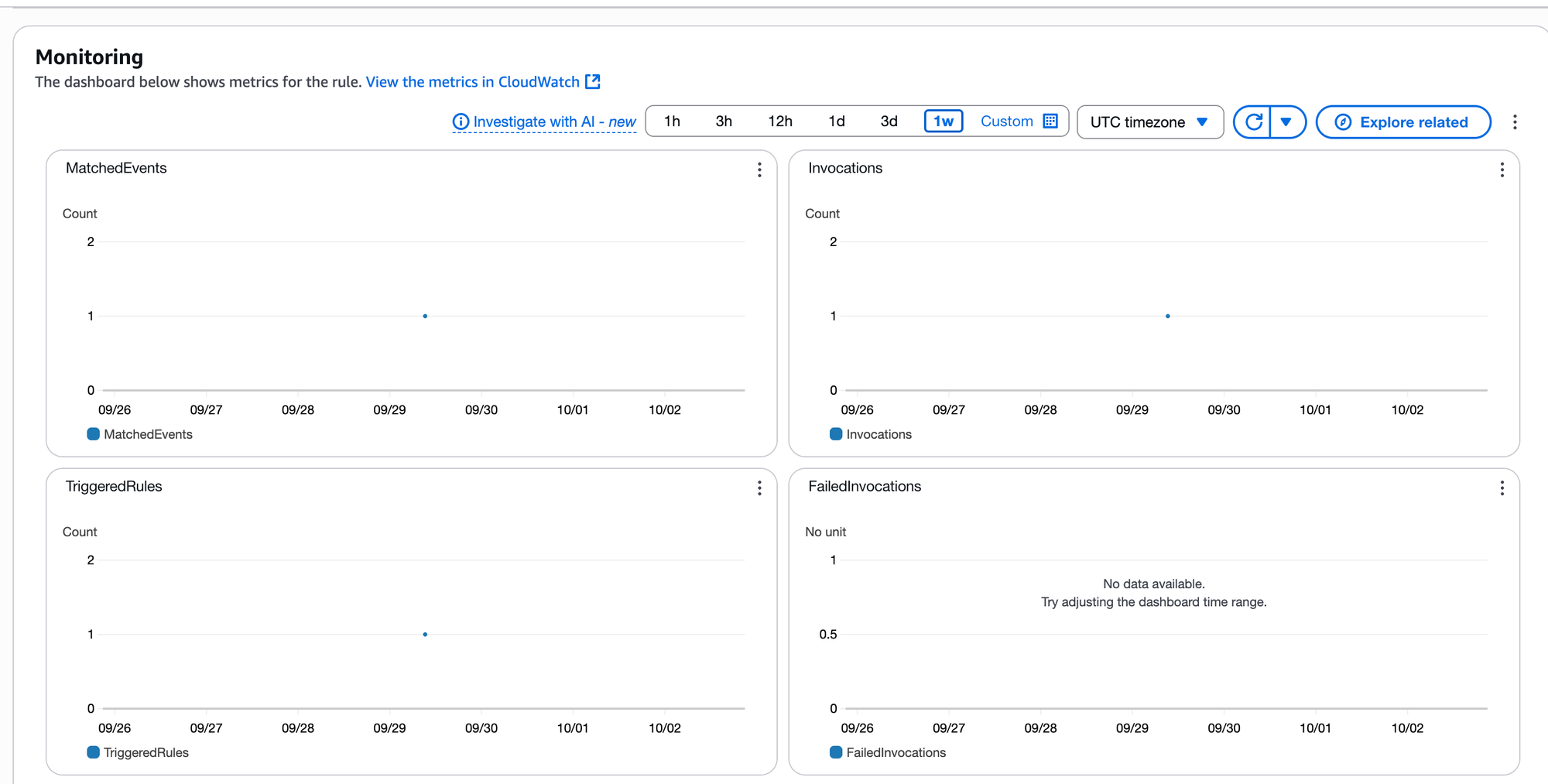The image size is (1548, 784).
Task: Select the 1h time range
Action: pos(672,121)
